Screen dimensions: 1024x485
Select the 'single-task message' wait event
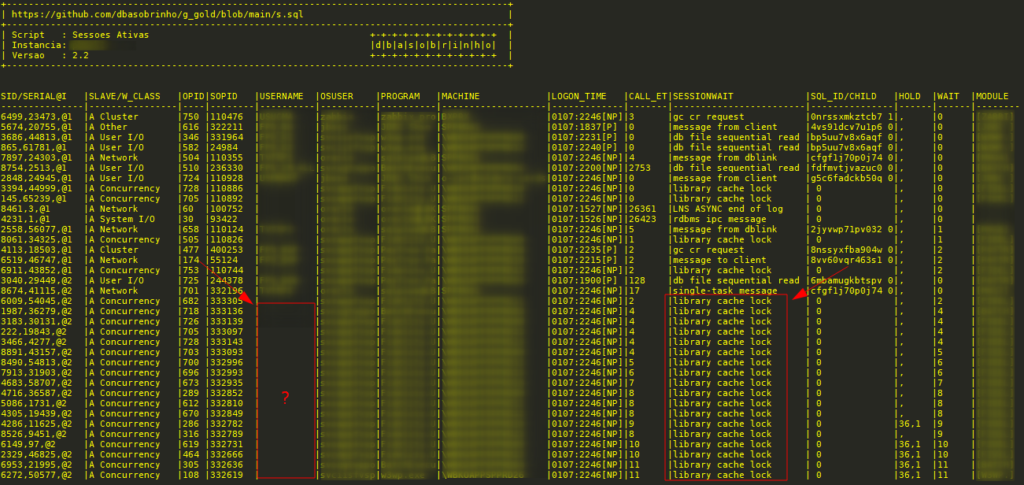(x=721, y=290)
